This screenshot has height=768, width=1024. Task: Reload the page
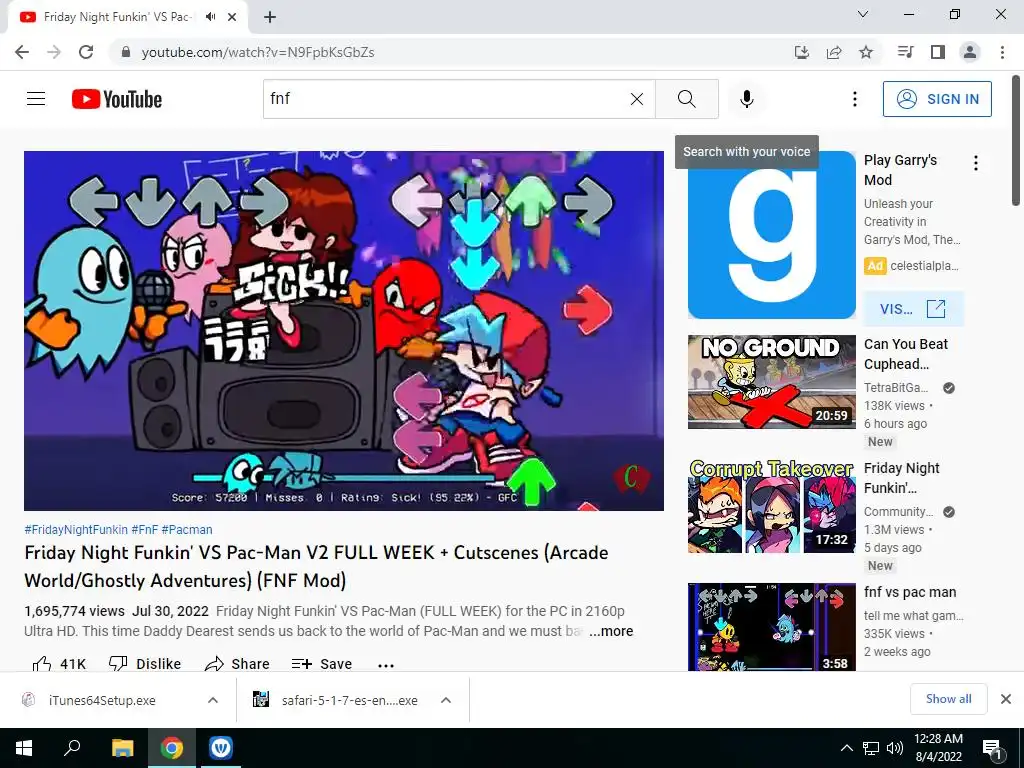tap(86, 52)
